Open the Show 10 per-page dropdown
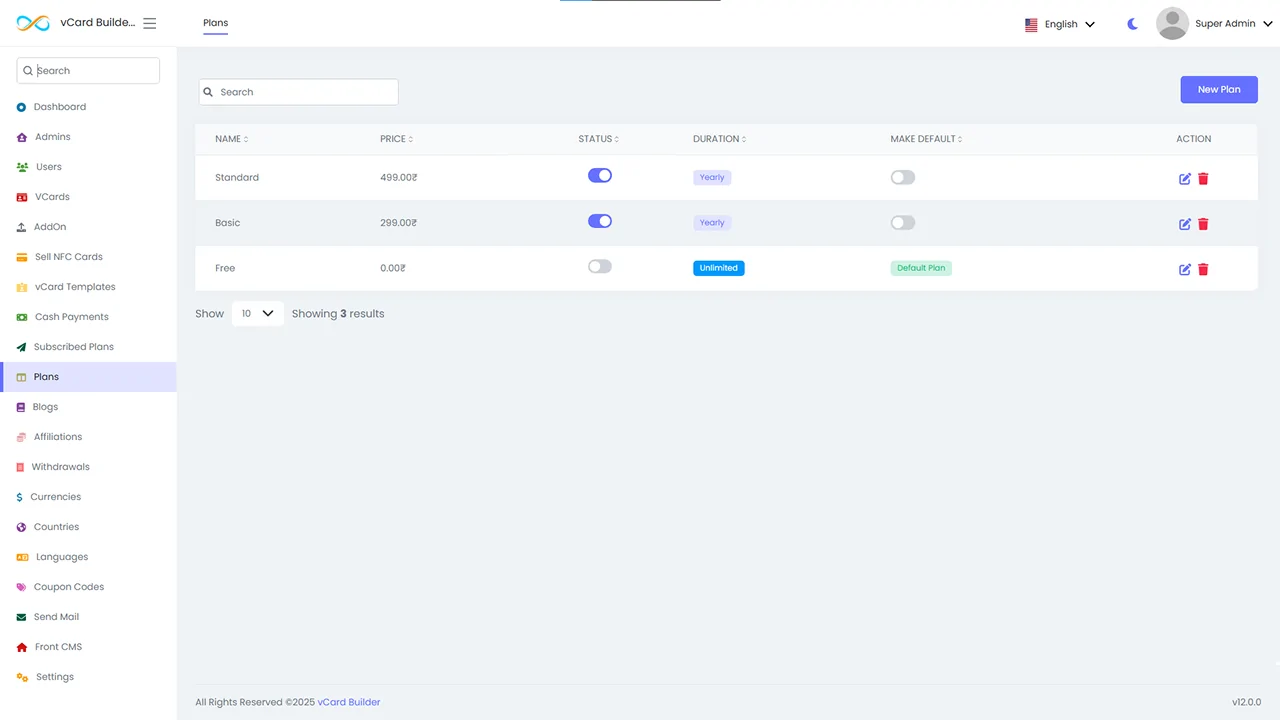 point(257,313)
